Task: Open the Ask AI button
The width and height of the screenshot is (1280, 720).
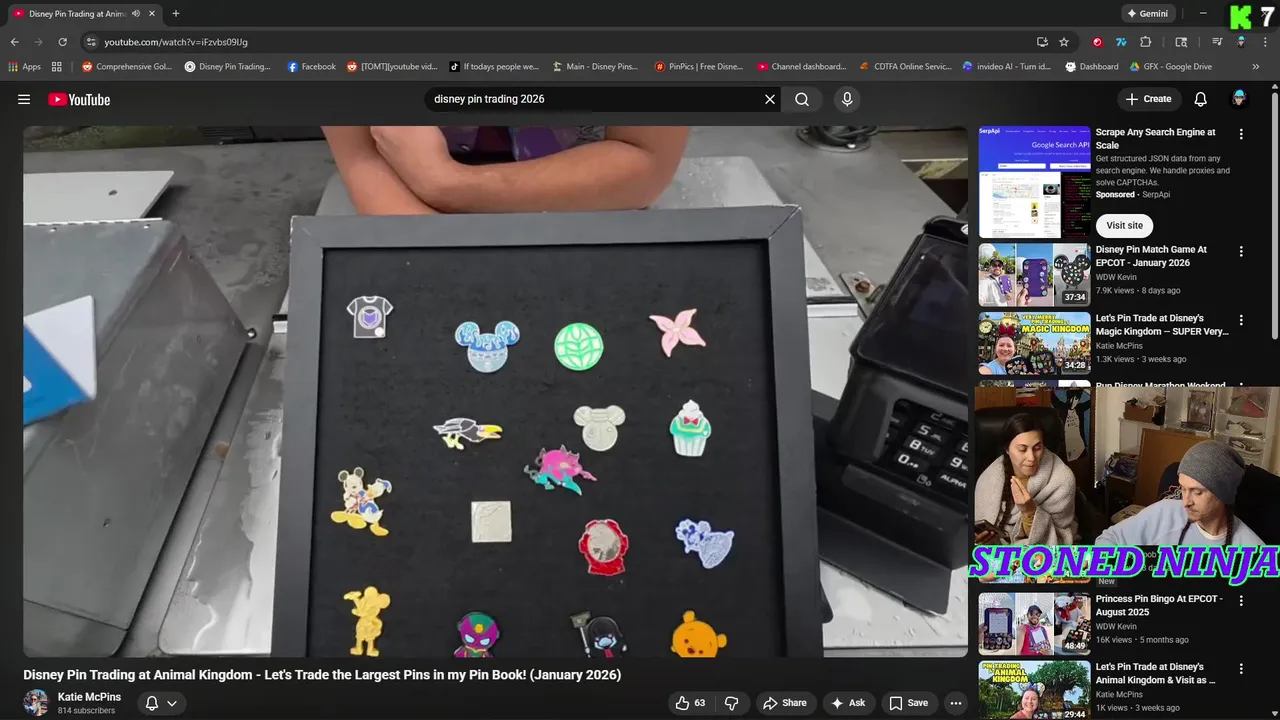Action: click(x=848, y=703)
